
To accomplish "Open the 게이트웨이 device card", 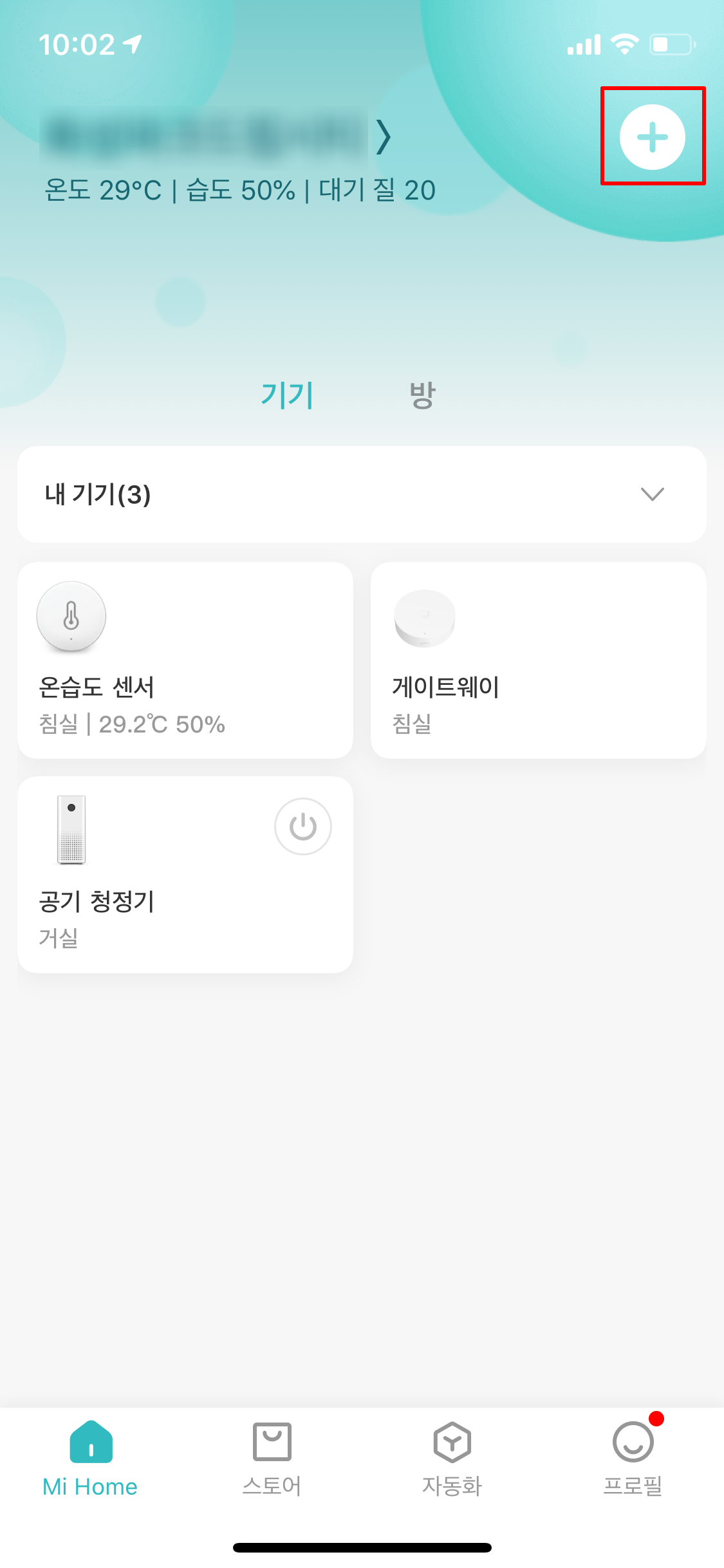I will (539, 660).
